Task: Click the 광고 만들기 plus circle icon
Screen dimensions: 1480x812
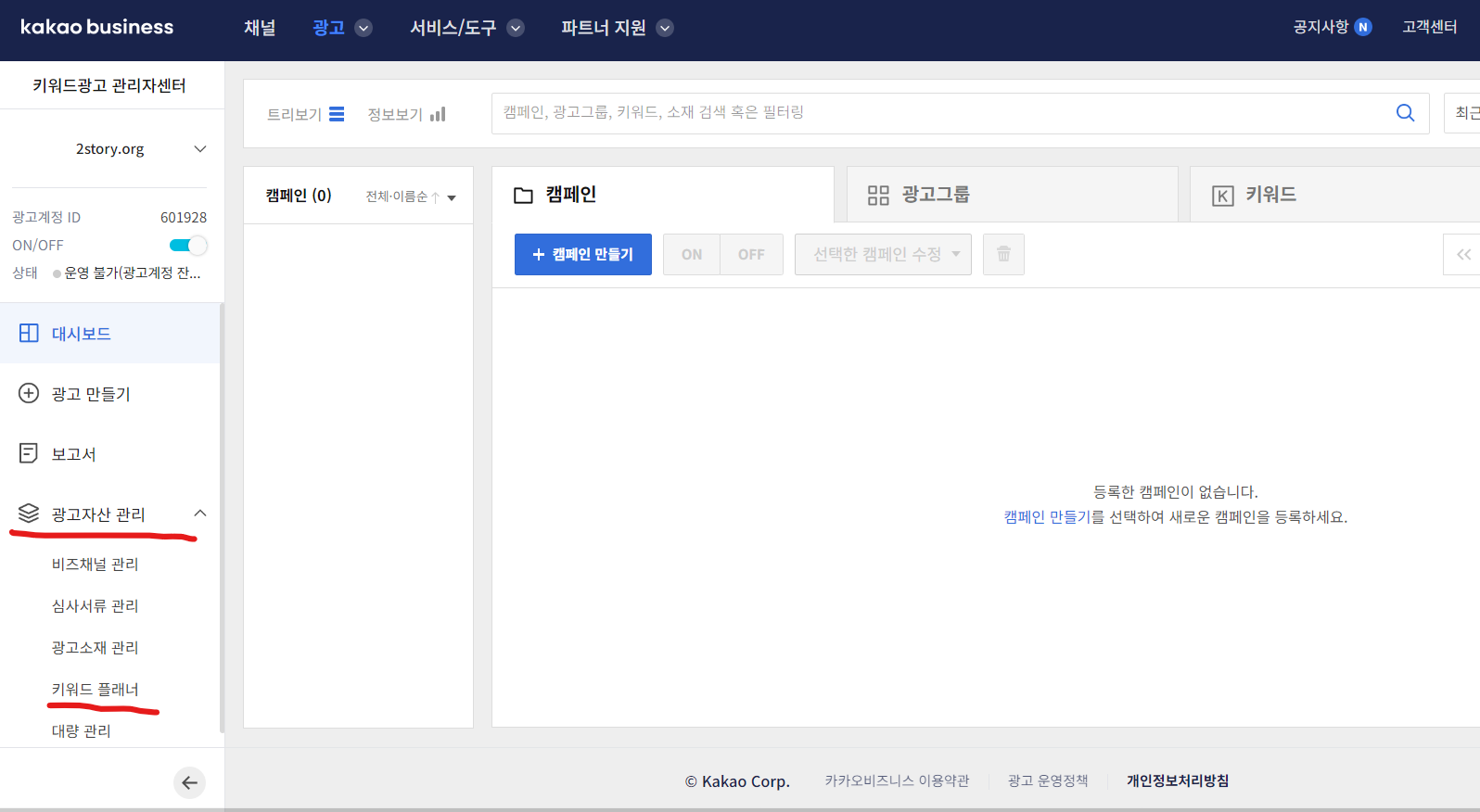Action: click(x=29, y=393)
